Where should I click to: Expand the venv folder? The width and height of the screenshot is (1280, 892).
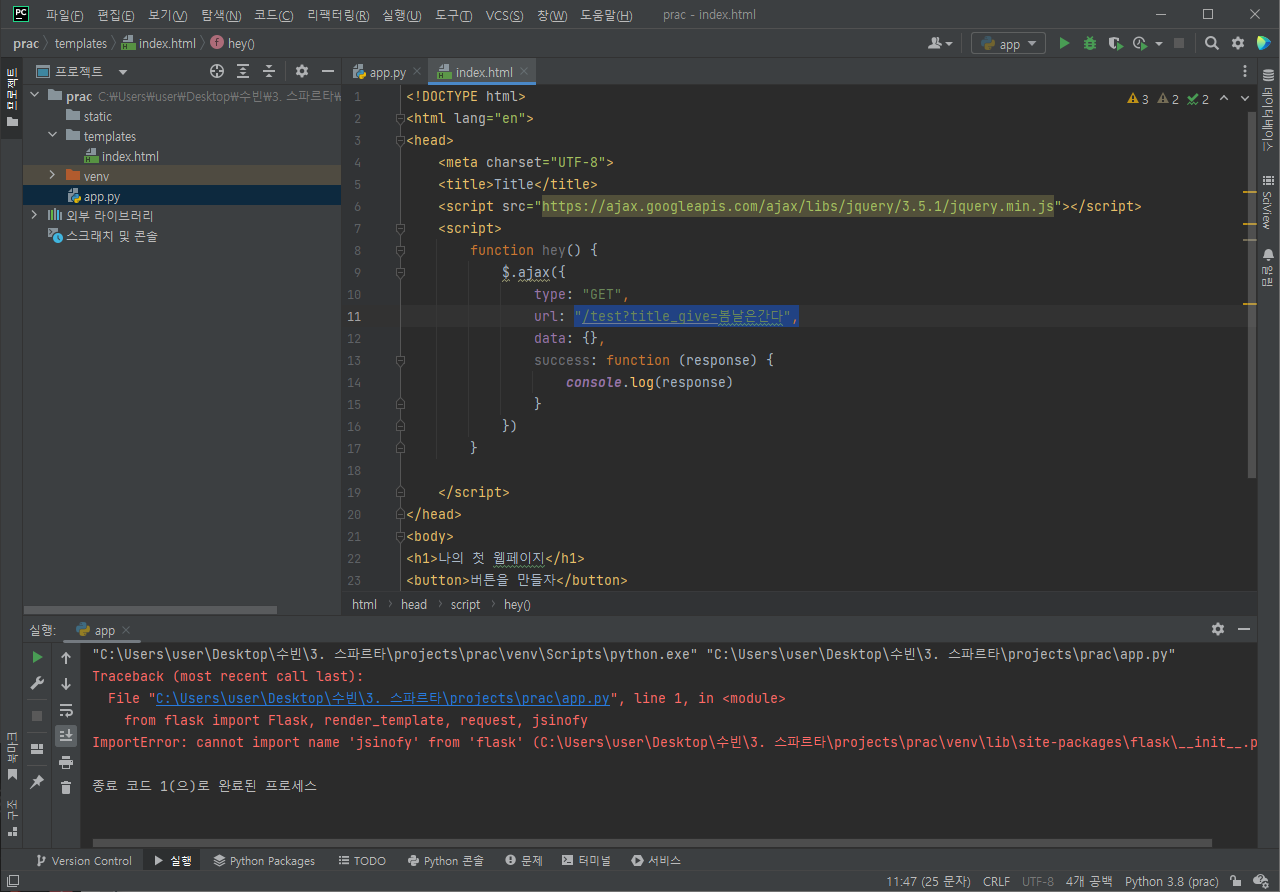click(x=53, y=176)
